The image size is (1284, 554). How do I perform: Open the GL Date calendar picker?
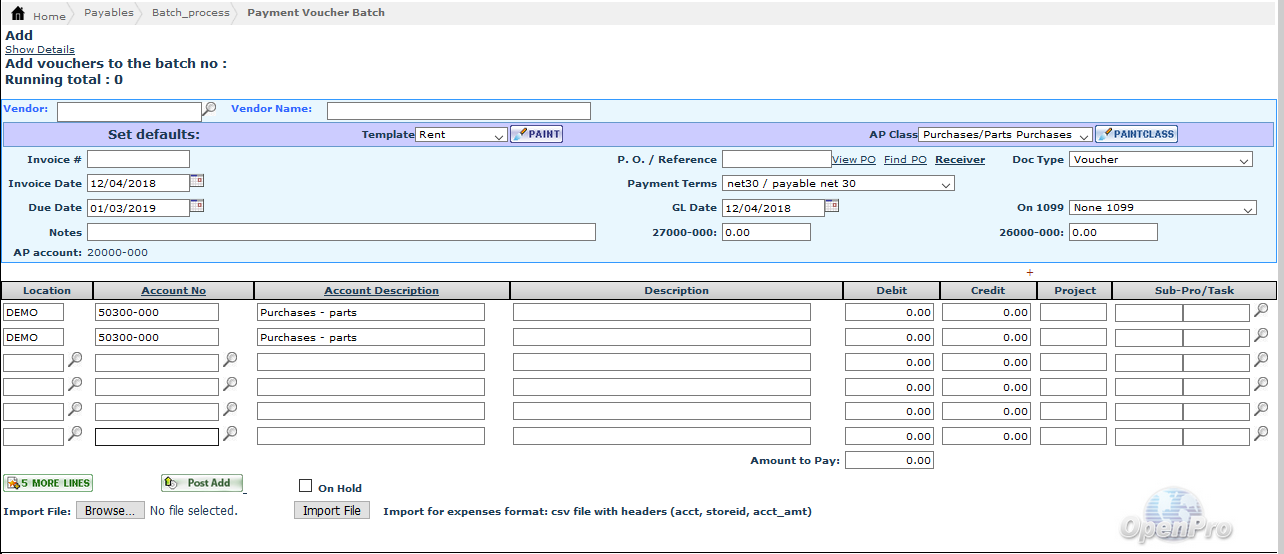coord(832,206)
